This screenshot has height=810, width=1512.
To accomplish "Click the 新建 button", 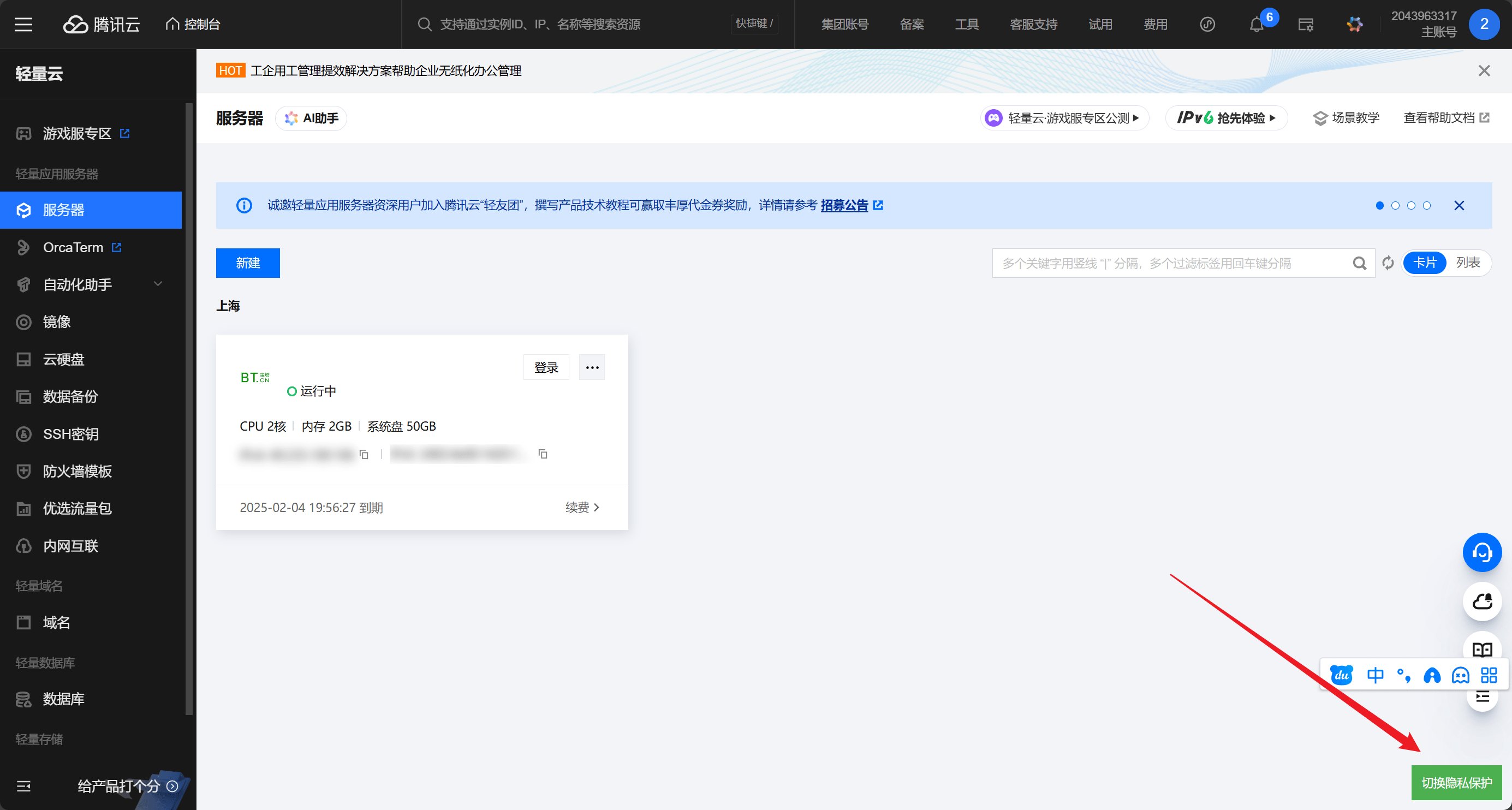I will 248,263.
